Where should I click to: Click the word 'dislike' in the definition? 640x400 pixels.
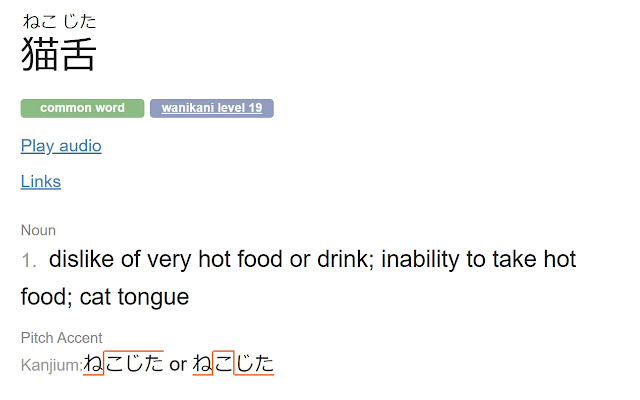point(81,259)
